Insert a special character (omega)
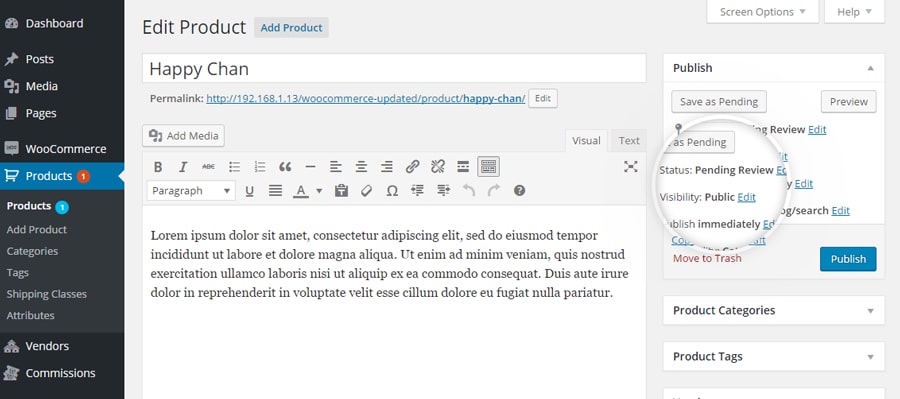 [x=392, y=191]
